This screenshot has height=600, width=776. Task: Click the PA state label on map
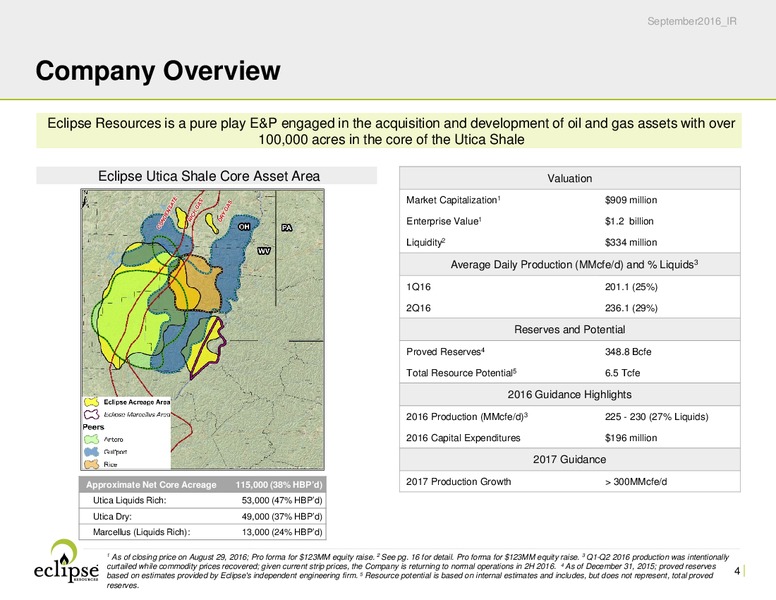[x=287, y=228]
